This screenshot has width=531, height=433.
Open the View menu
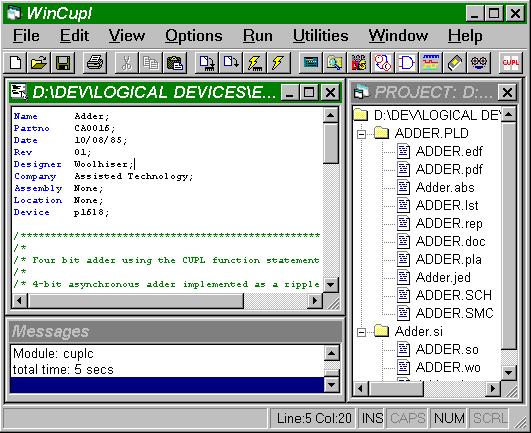coord(127,36)
